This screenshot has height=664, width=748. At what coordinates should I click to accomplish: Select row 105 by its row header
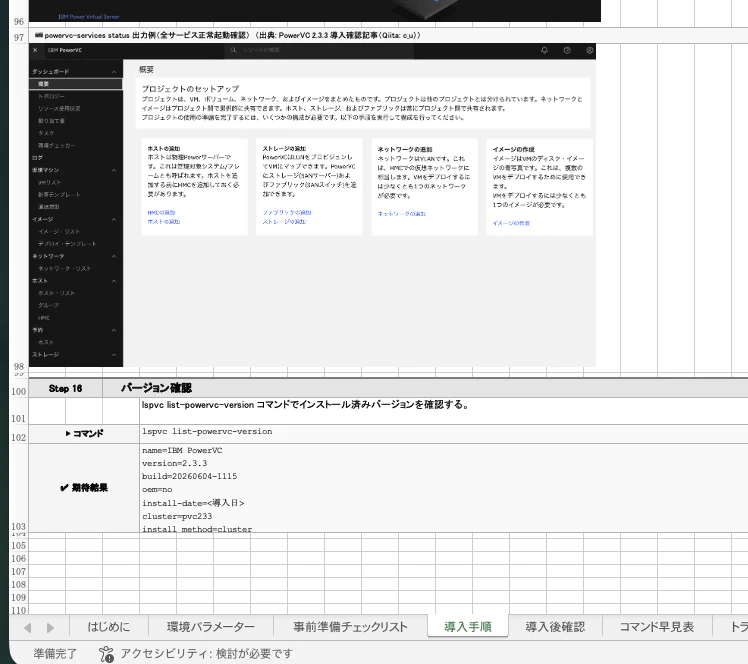coord(19,546)
